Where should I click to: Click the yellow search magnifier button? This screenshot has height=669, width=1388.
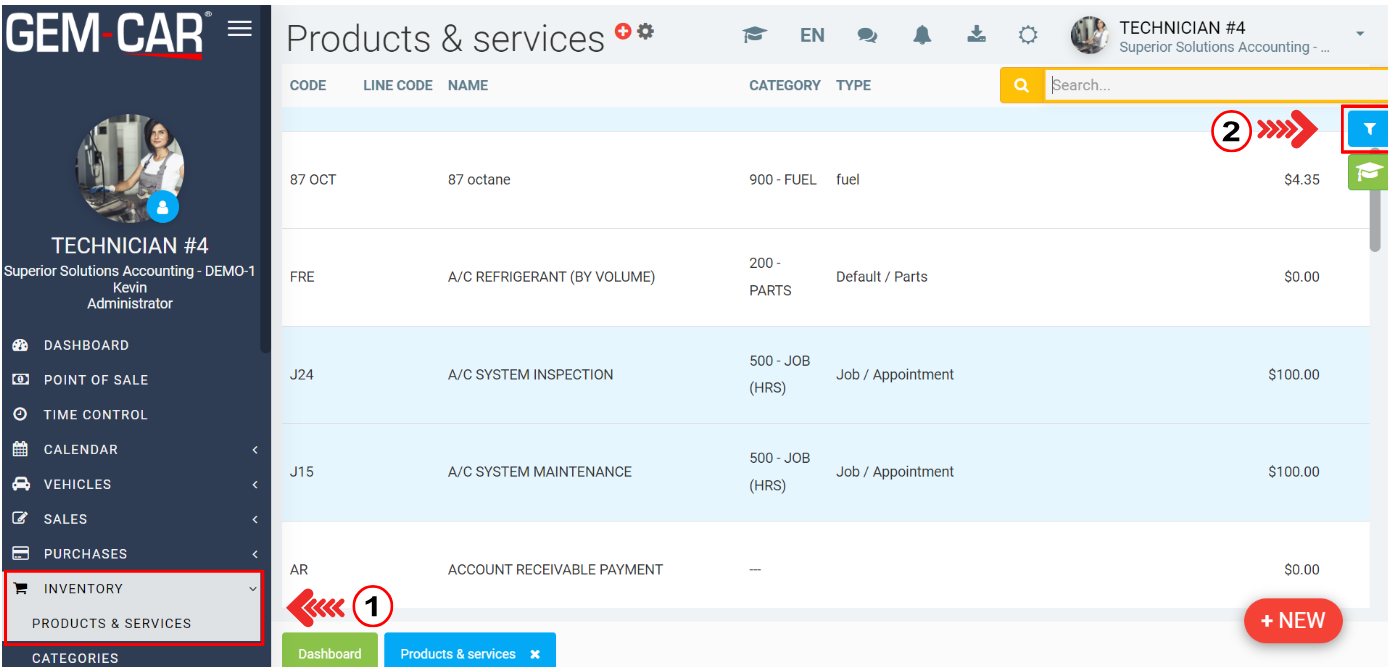(1021, 85)
